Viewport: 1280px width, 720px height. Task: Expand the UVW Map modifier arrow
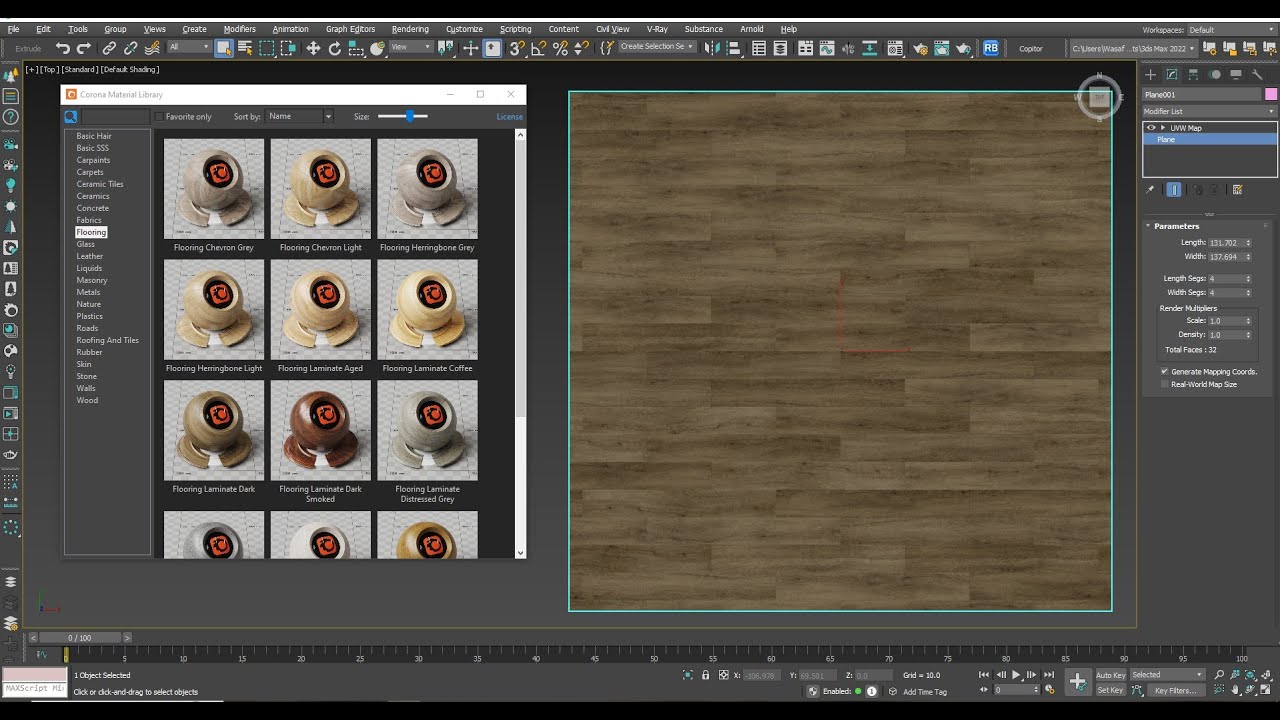point(1163,128)
